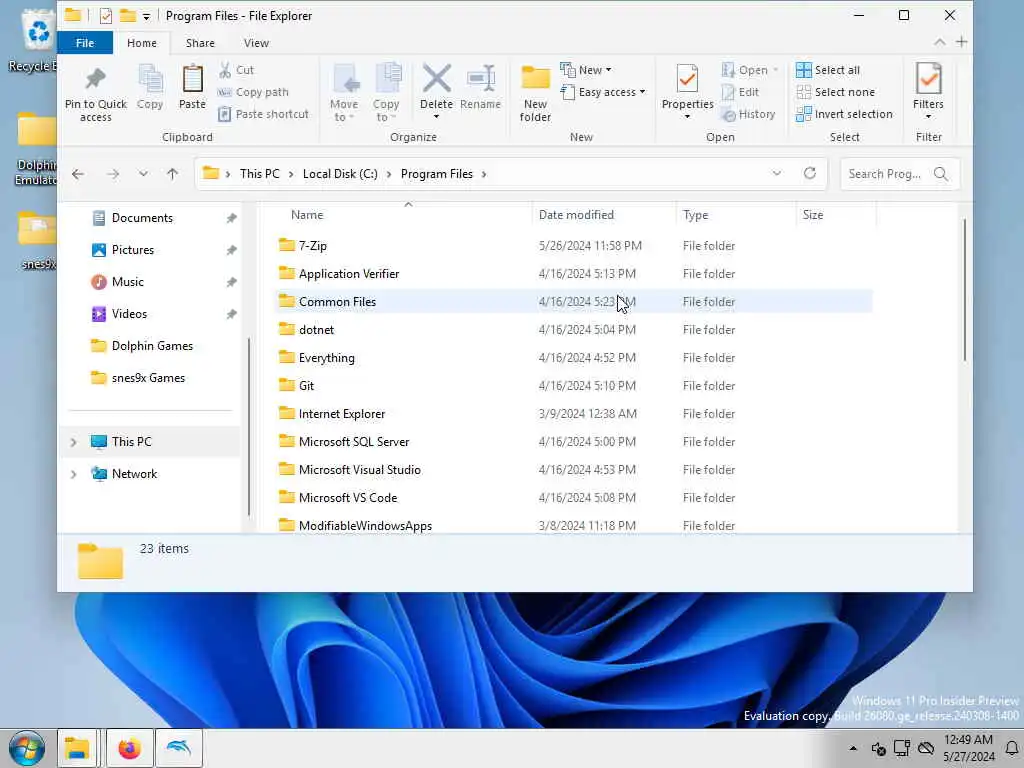Select the Everything folder
Viewport: 1024px width, 768px height.
point(573,358)
